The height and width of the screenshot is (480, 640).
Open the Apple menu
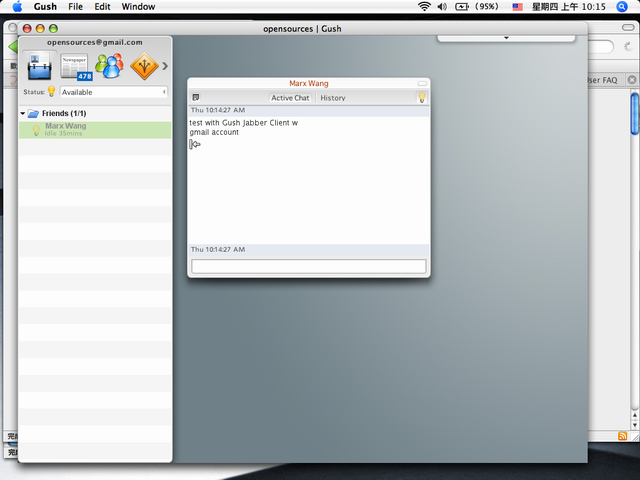(17, 7)
